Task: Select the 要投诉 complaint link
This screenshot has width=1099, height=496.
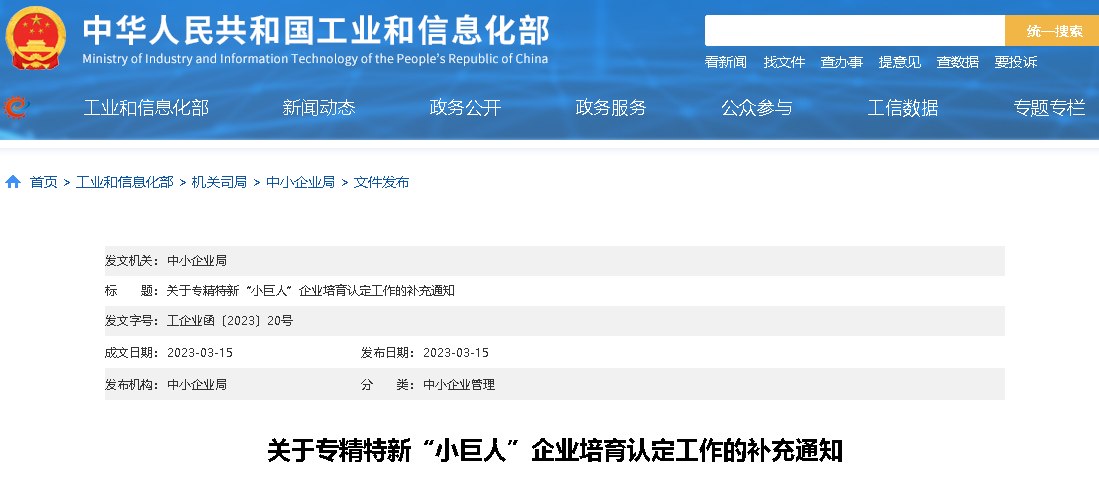Action: (x=1015, y=62)
